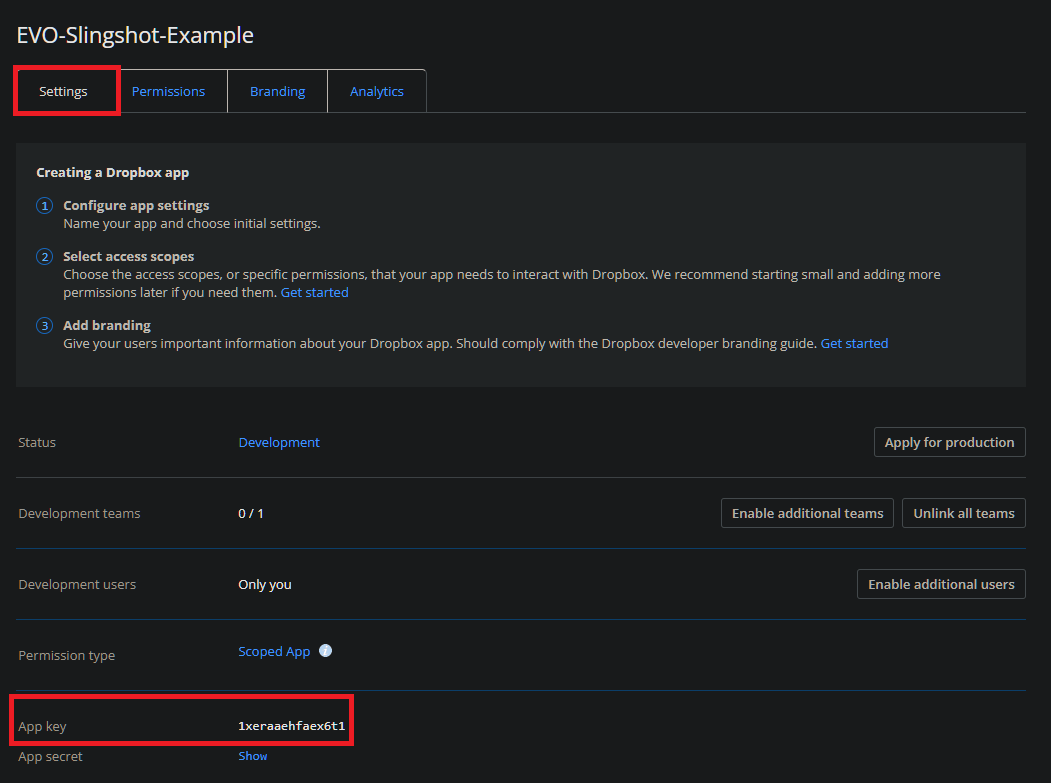Show the App secret
Screen dimensions: 1051x783
click(x=253, y=756)
